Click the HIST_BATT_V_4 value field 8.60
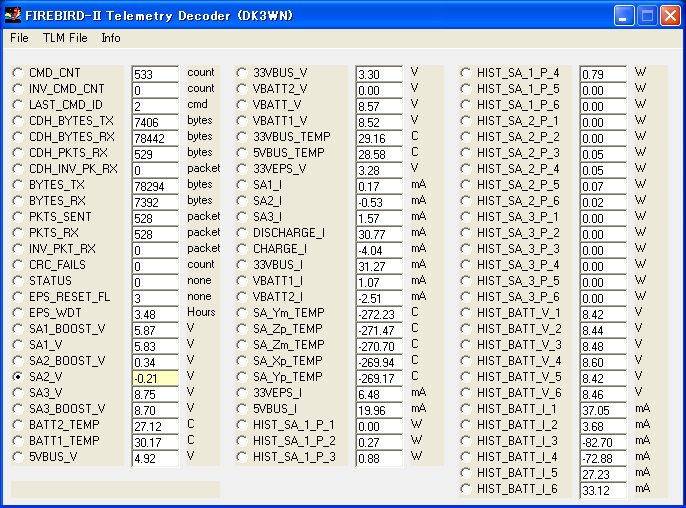The image size is (686, 508). pyautogui.click(x=603, y=362)
